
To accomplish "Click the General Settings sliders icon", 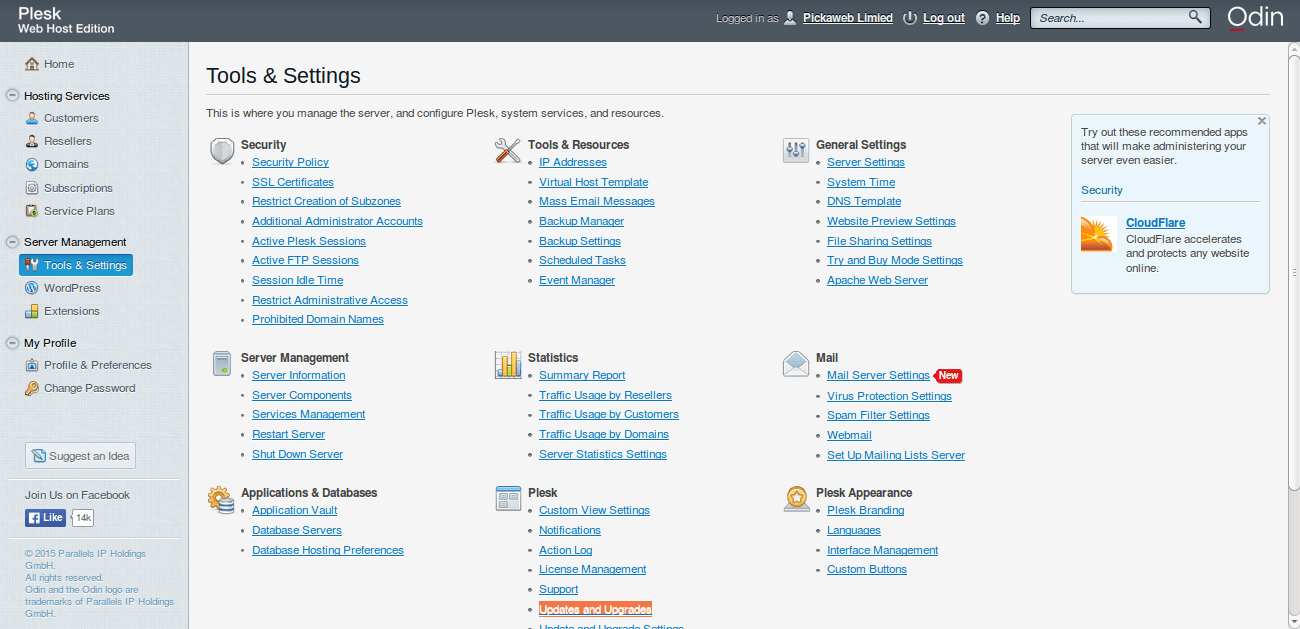I will [x=796, y=151].
